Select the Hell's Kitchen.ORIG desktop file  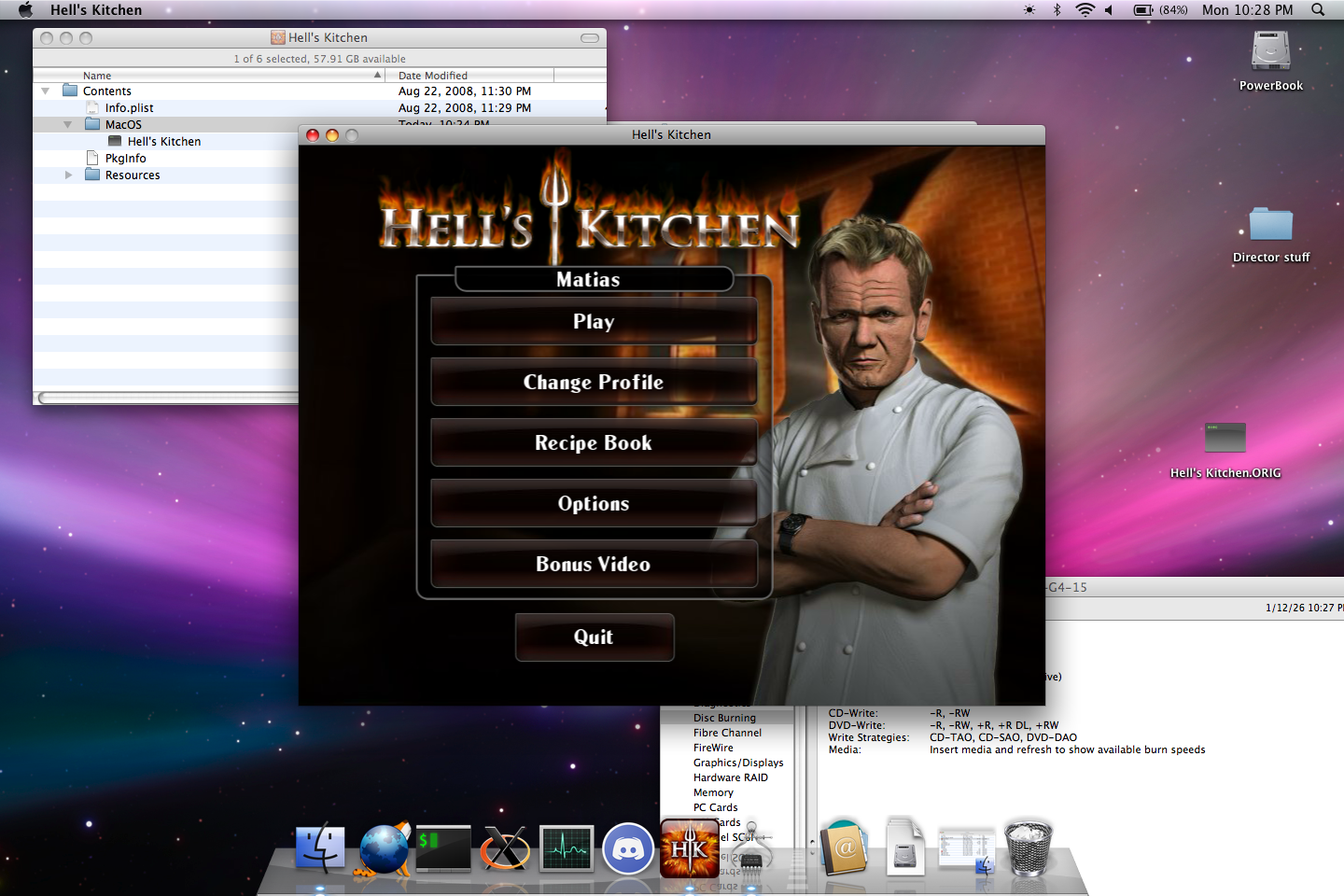pyautogui.click(x=1225, y=438)
